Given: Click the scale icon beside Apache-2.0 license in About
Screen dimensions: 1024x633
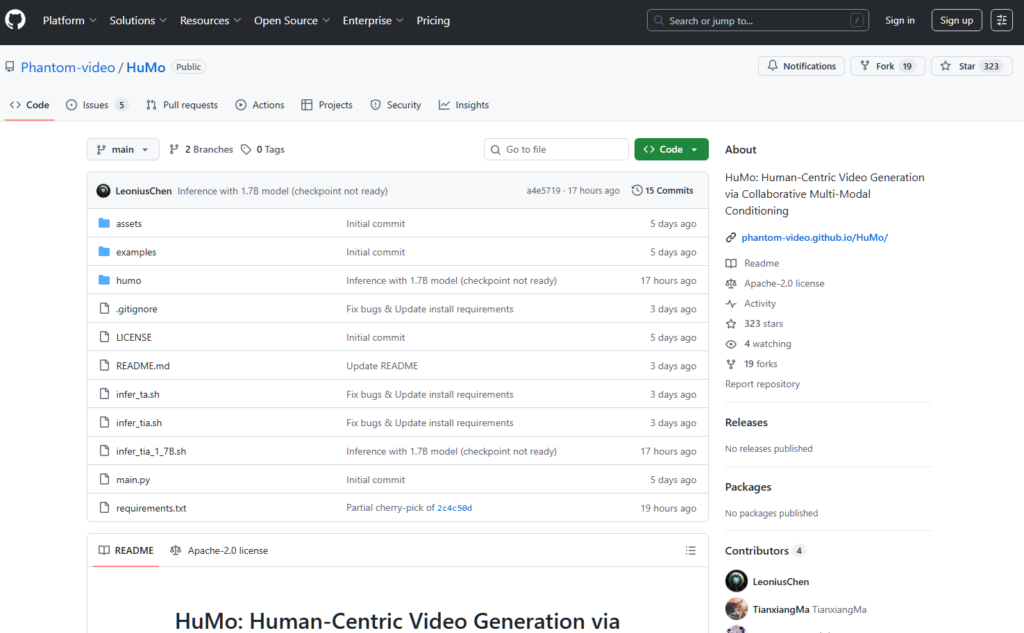Looking at the screenshot, I should click(x=731, y=284).
